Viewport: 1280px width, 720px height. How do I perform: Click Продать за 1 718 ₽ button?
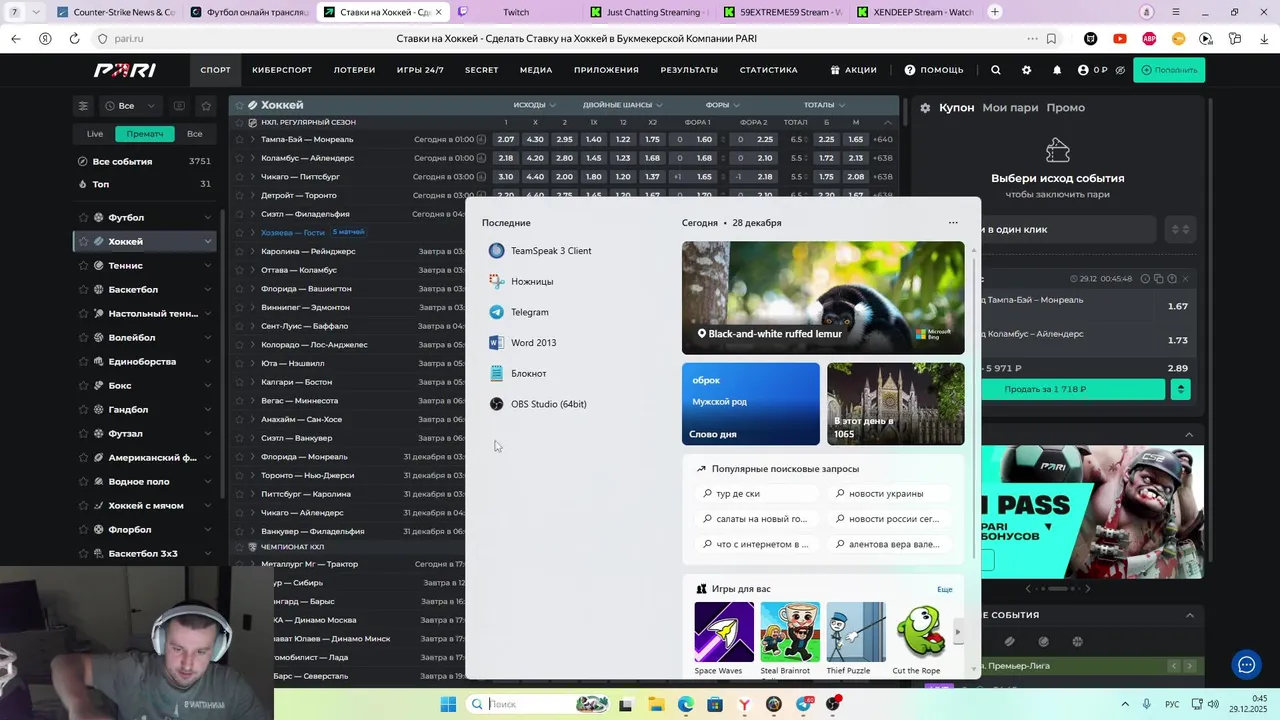click(x=1073, y=389)
